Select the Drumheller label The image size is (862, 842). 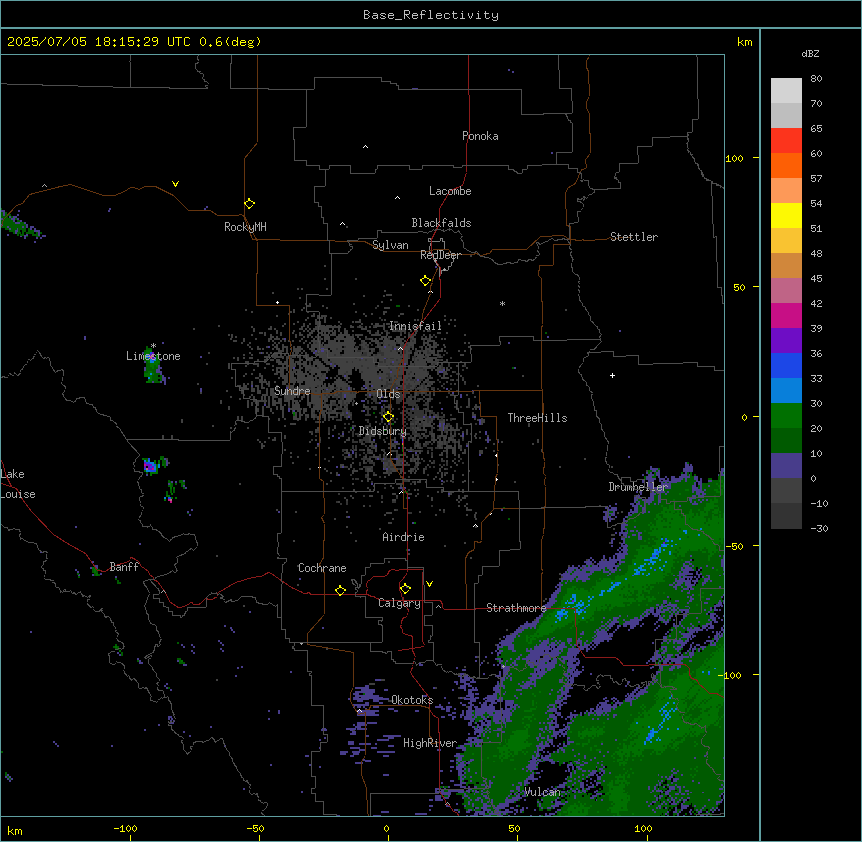tap(638, 487)
